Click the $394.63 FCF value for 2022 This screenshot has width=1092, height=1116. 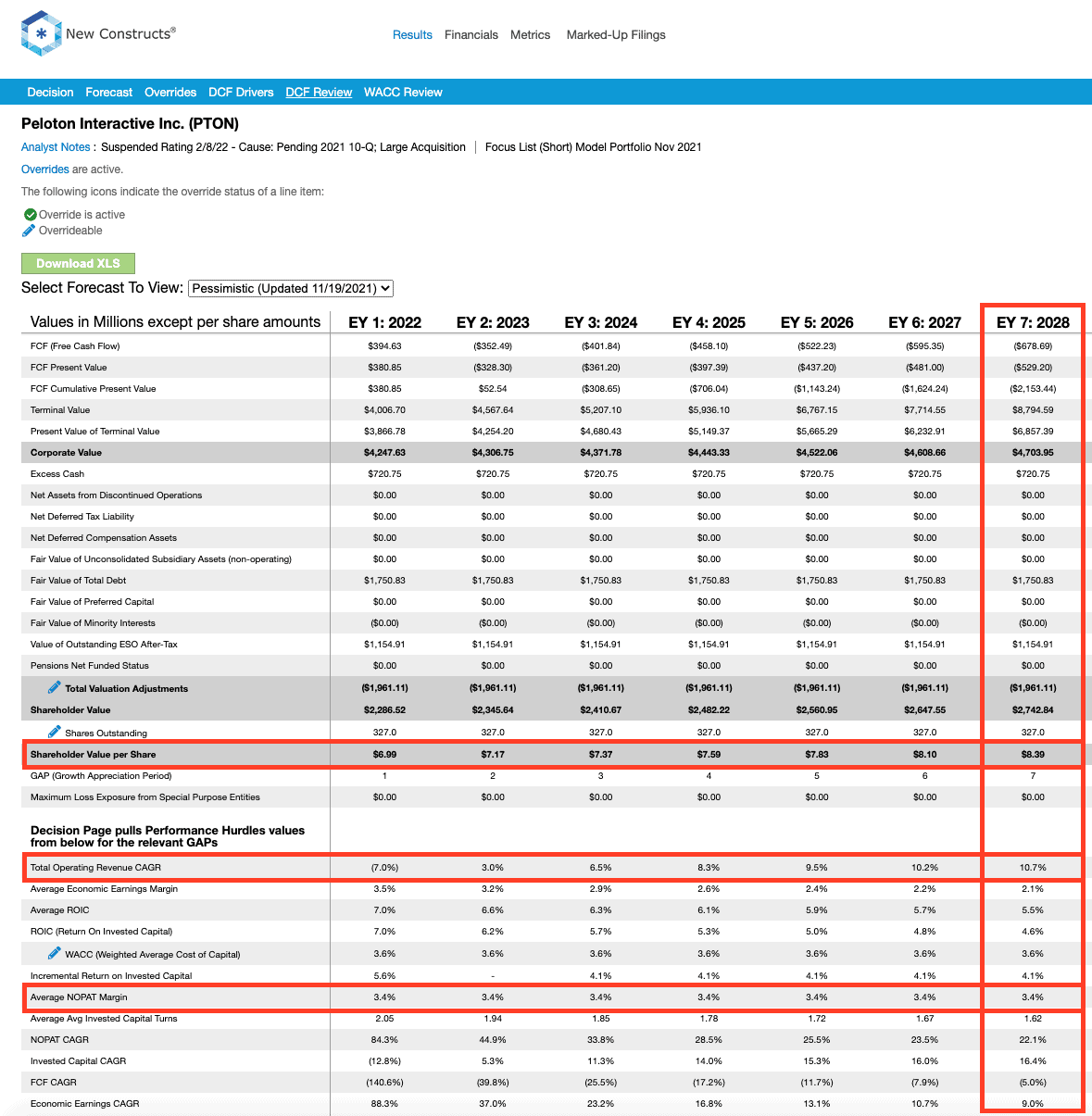tap(384, 346)
